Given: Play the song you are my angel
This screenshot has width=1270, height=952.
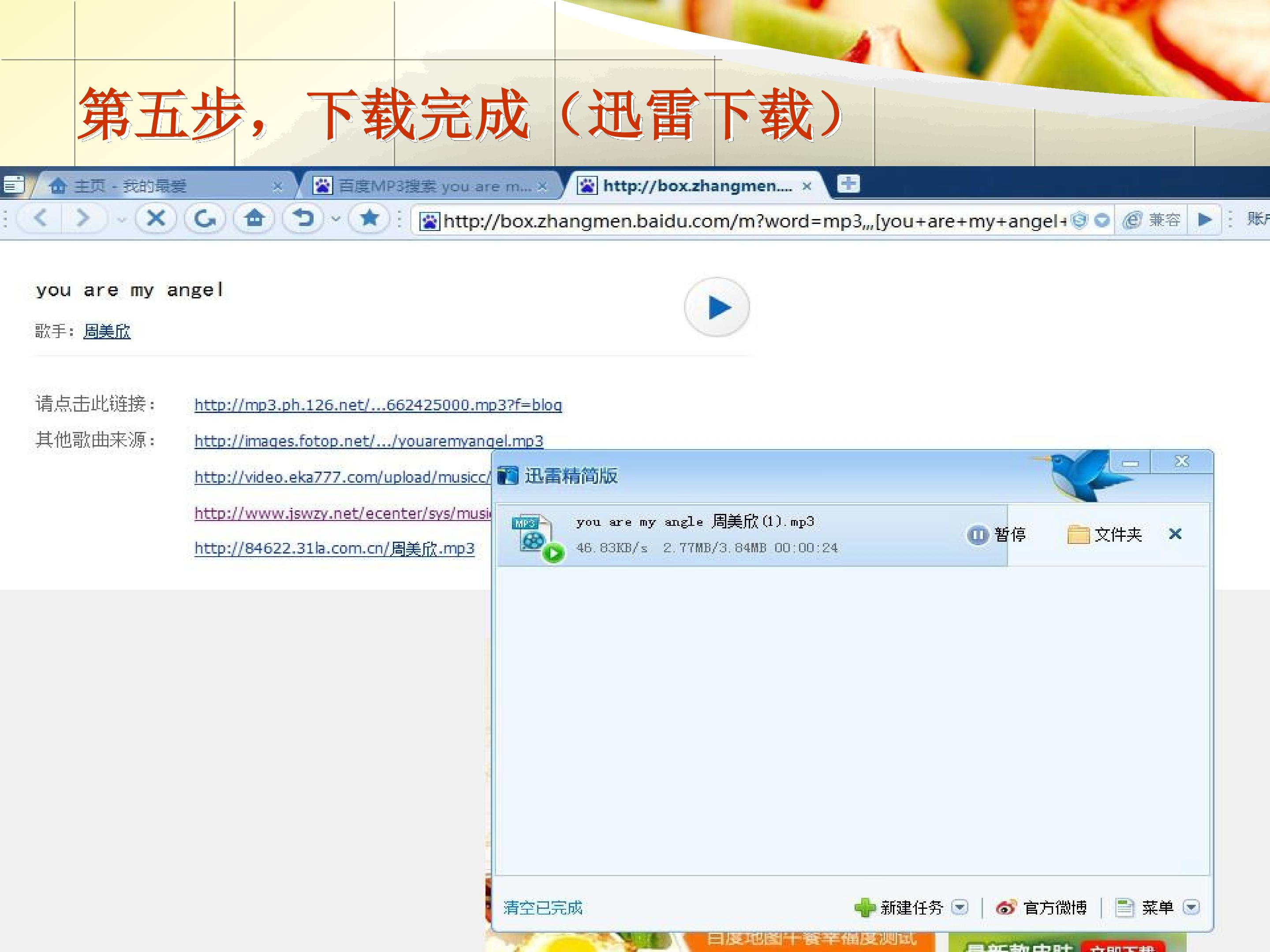Looking at the screenshot, I should [717, 307].
